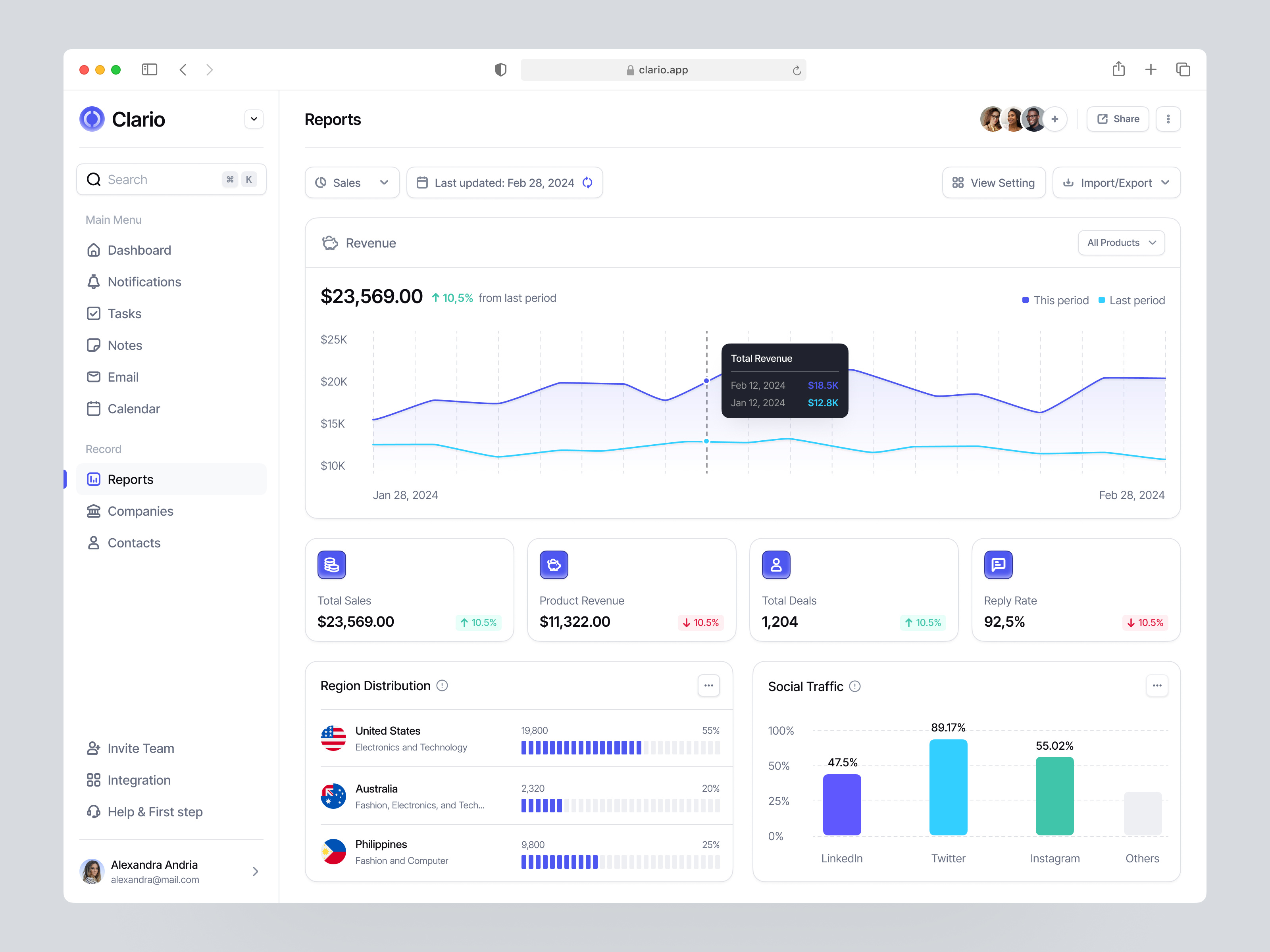
Task: Click the View Setting button
Action: tap(993, 182)
